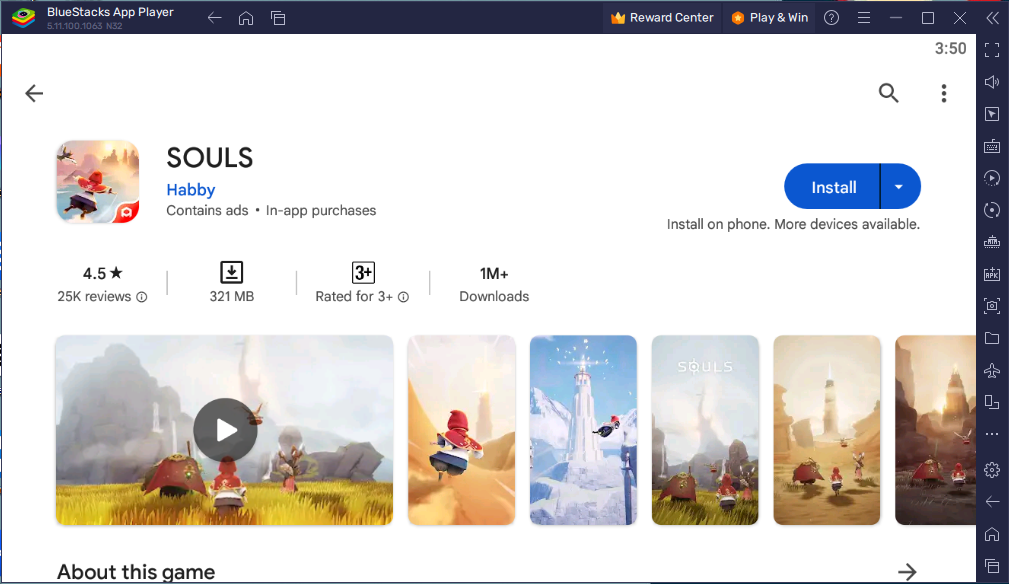This screenshot has height=584, width=1009.
Task: Install the SOULS game
Action: pyautogui.click(x=833, y=187)
